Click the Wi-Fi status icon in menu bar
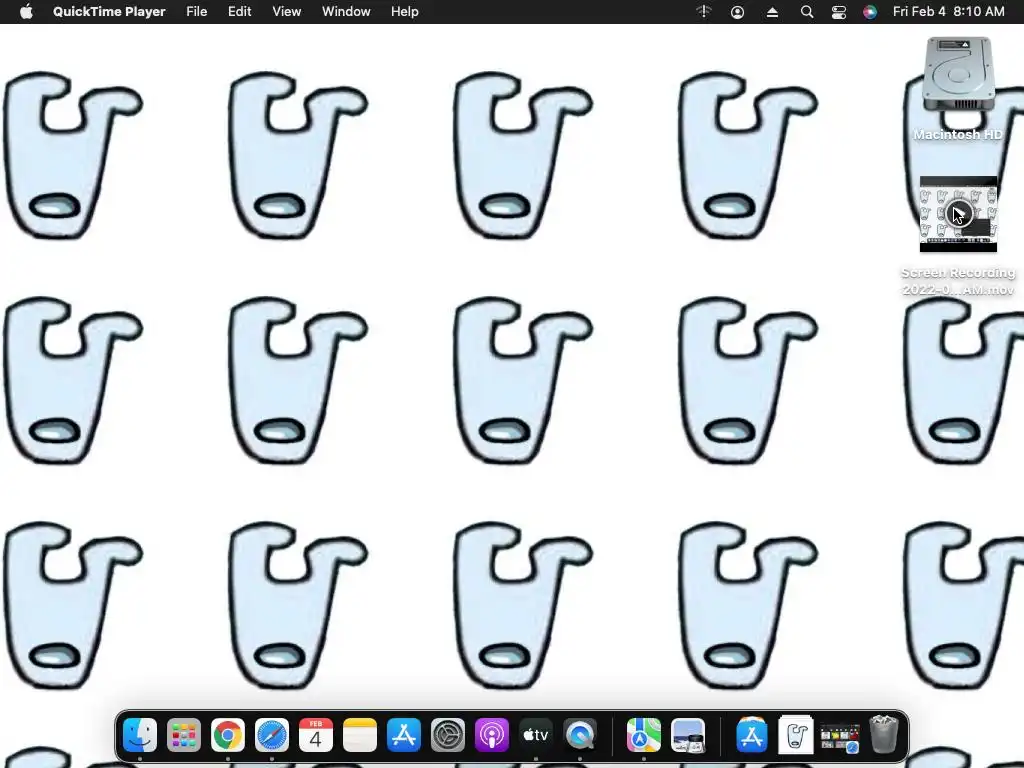 point(703,12)
